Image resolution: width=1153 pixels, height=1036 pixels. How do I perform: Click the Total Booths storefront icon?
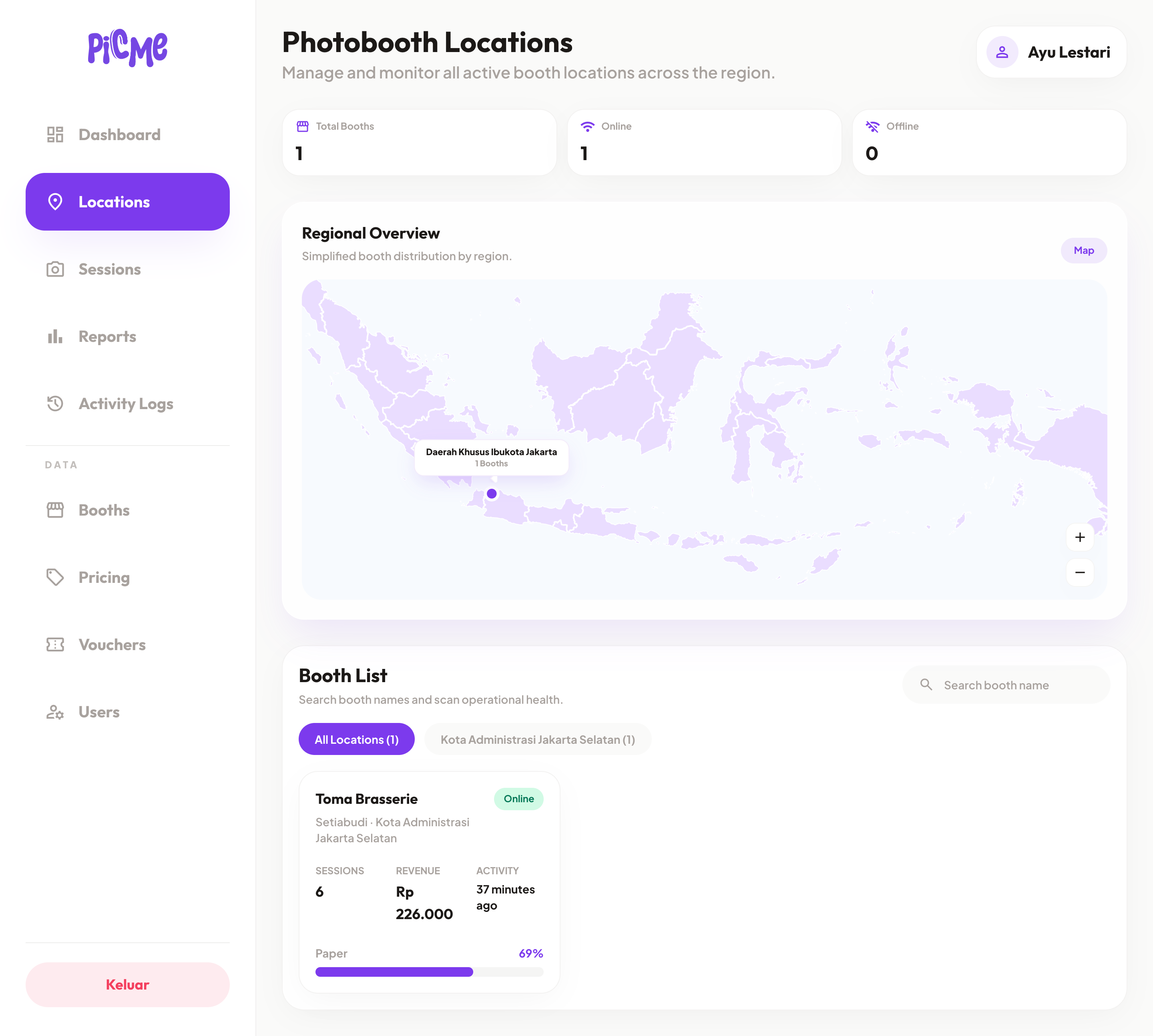tap(302, 126)
